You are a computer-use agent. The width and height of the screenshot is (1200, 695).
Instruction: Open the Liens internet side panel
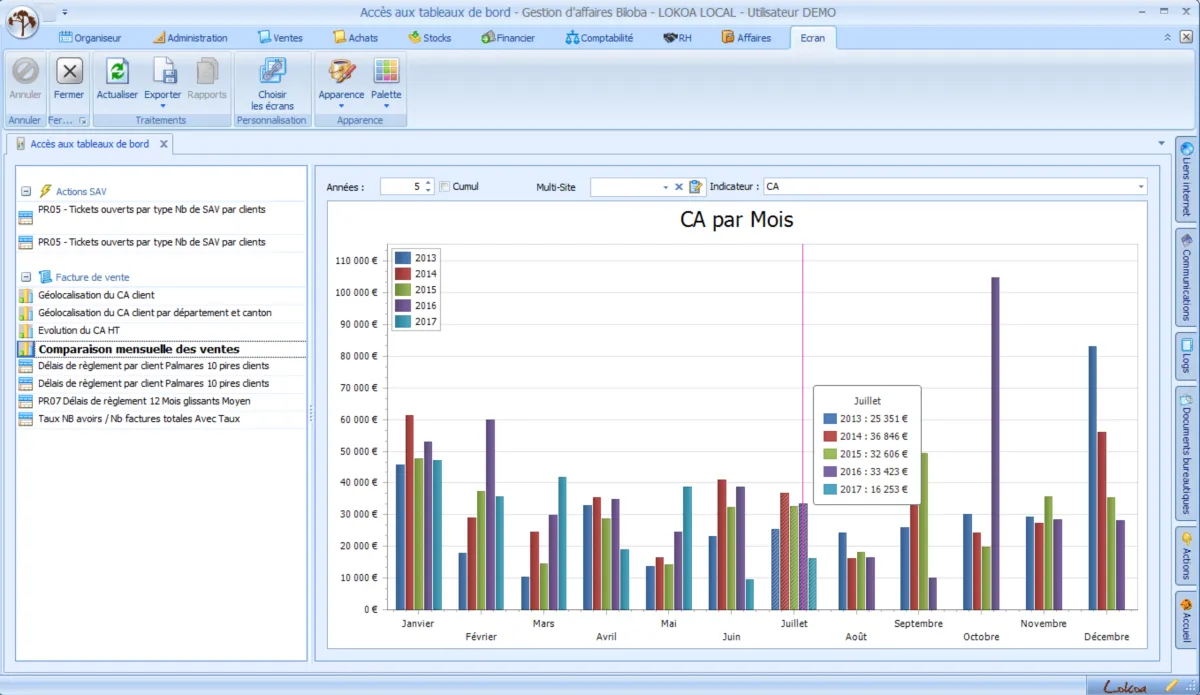tap(1186, 179)
